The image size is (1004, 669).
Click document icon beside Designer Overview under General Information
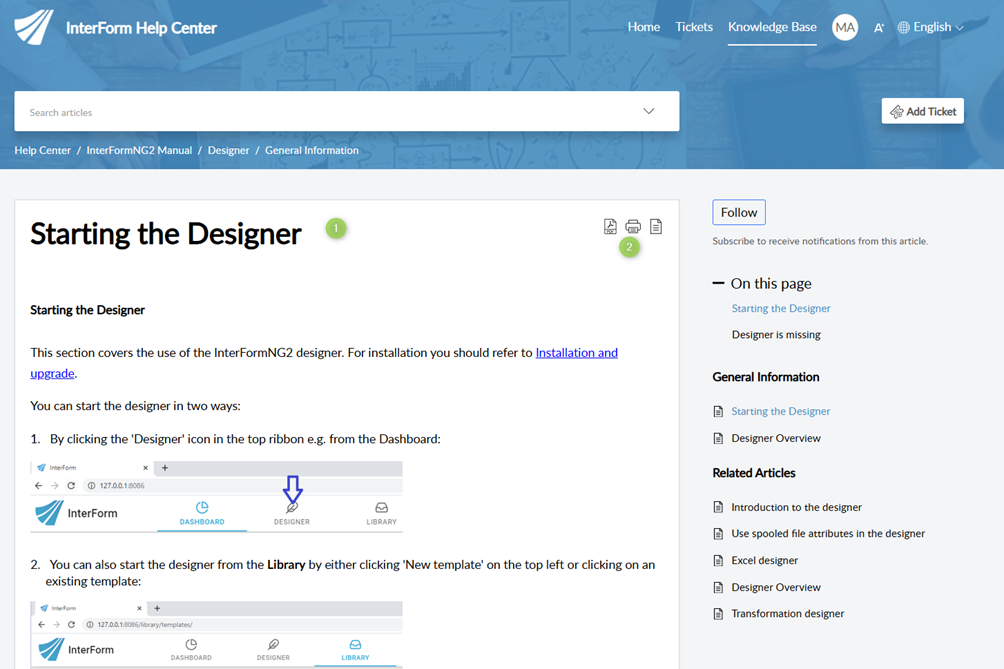(718, 439)
